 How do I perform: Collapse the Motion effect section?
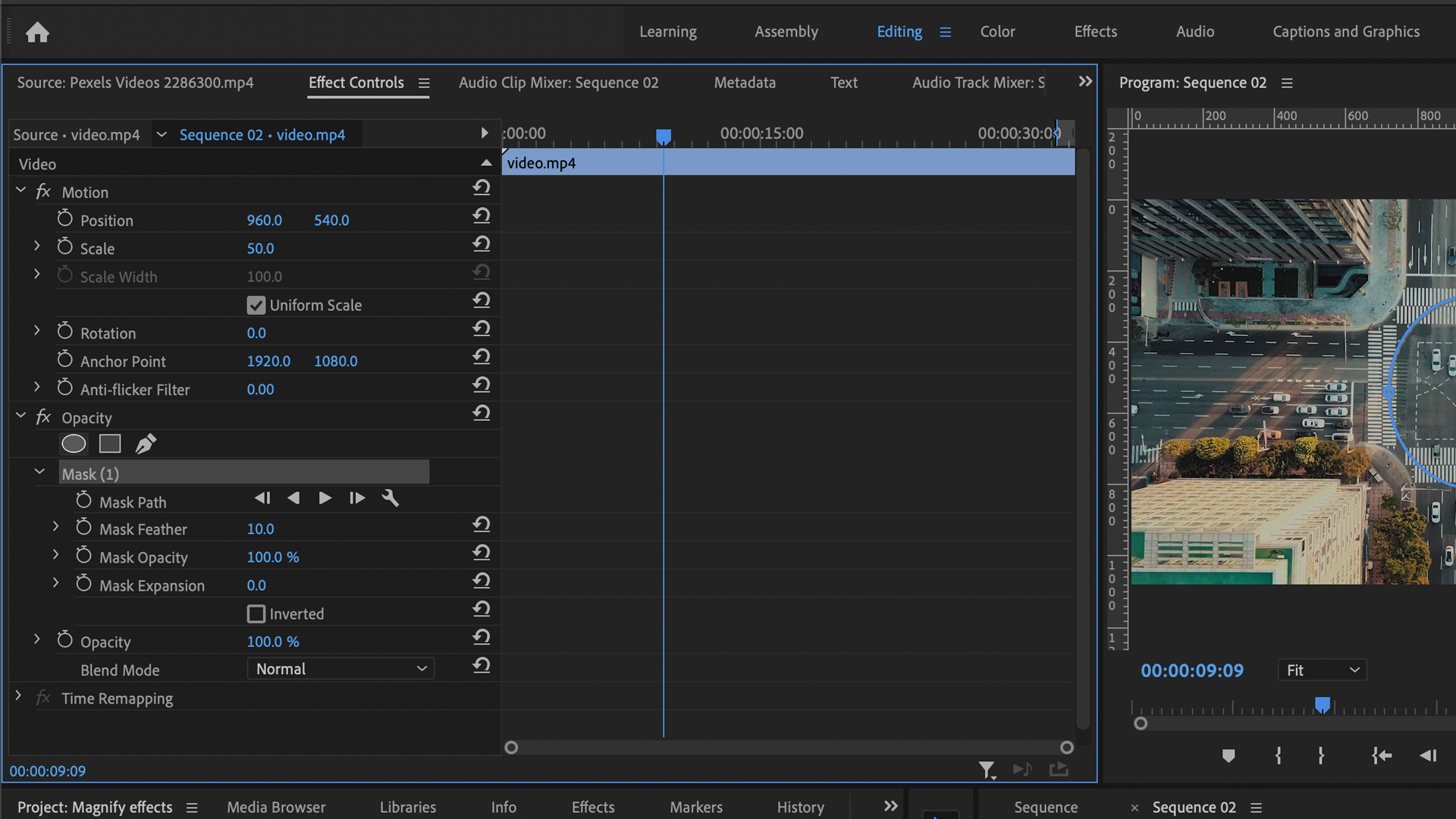(x=20, y=190)
